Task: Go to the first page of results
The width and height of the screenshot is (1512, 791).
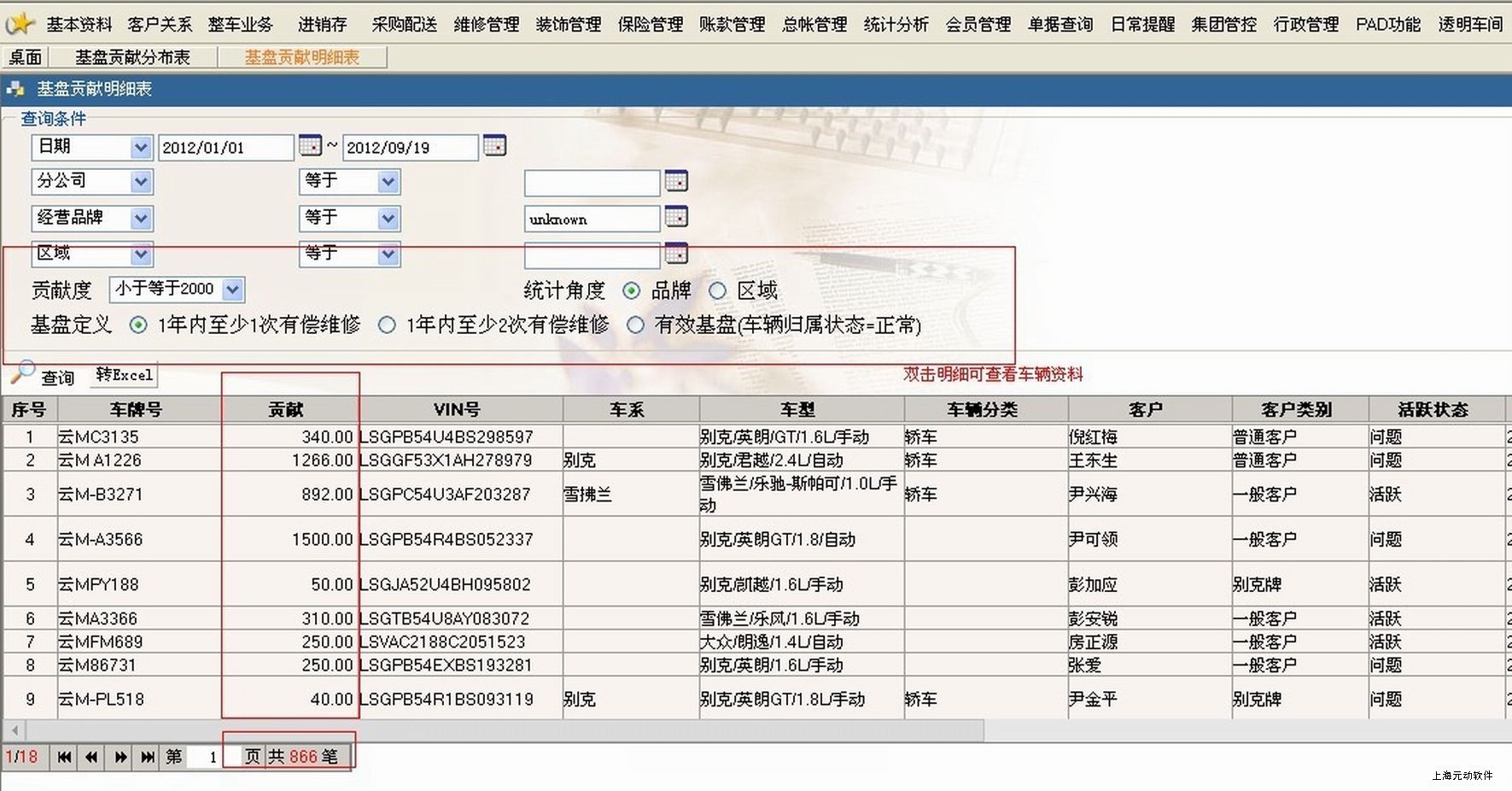Action: point(64,757)
